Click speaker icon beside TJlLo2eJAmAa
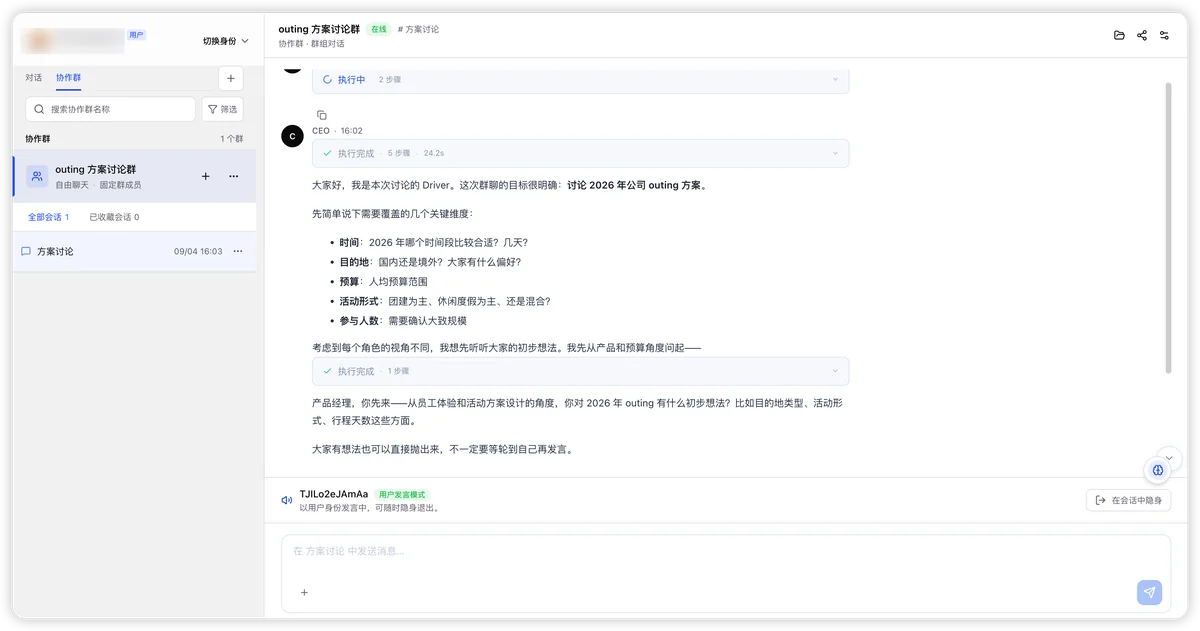The image size is (1200, 631). coord(287,499)
